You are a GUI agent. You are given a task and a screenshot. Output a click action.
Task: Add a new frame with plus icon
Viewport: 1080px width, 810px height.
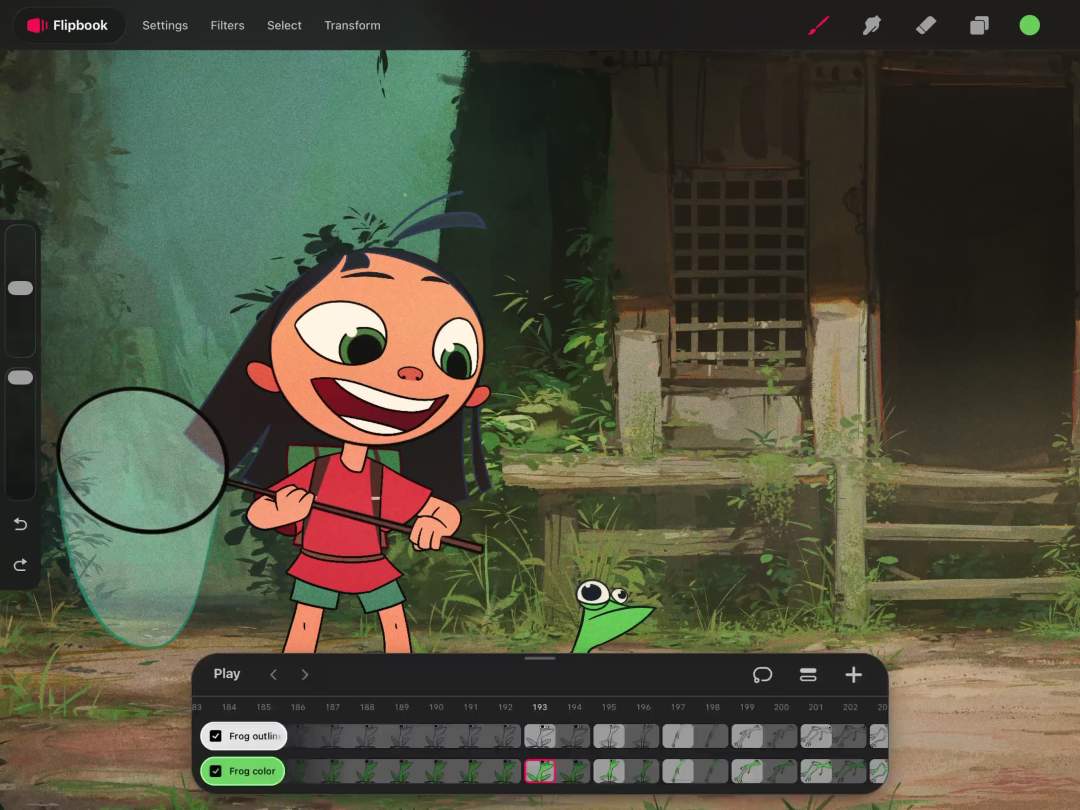pyautogui.click(x=853, y=674)
